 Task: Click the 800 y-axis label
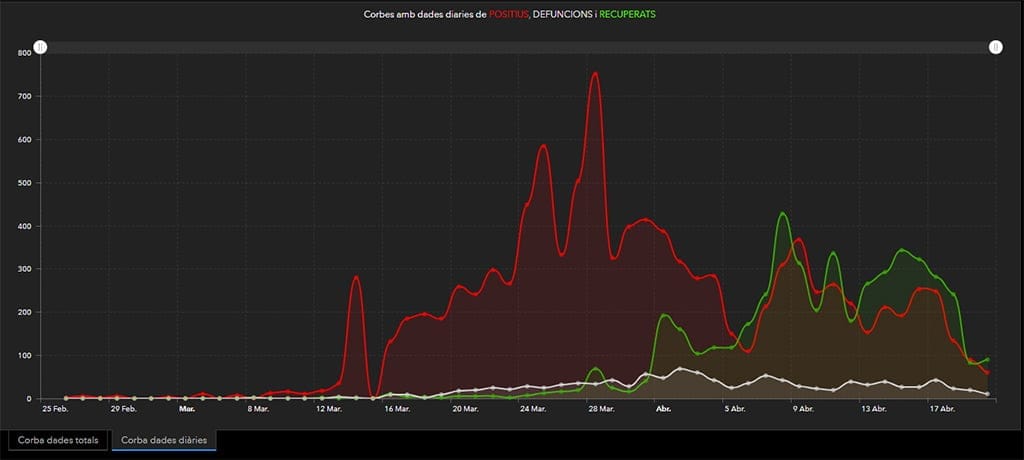[25, 53]
